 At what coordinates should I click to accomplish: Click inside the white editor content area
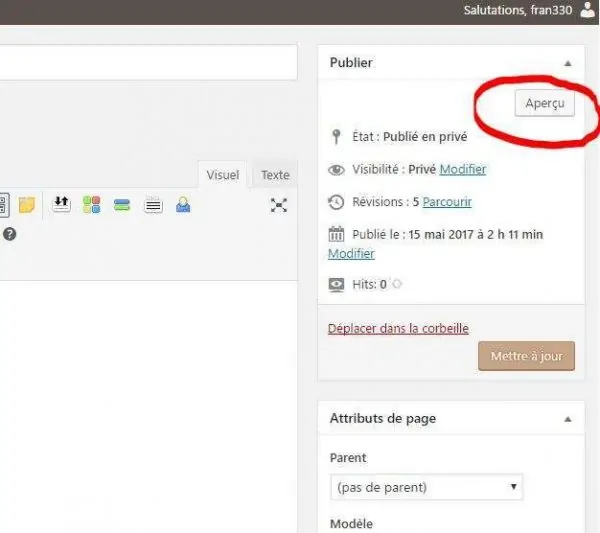coord(148,406)
